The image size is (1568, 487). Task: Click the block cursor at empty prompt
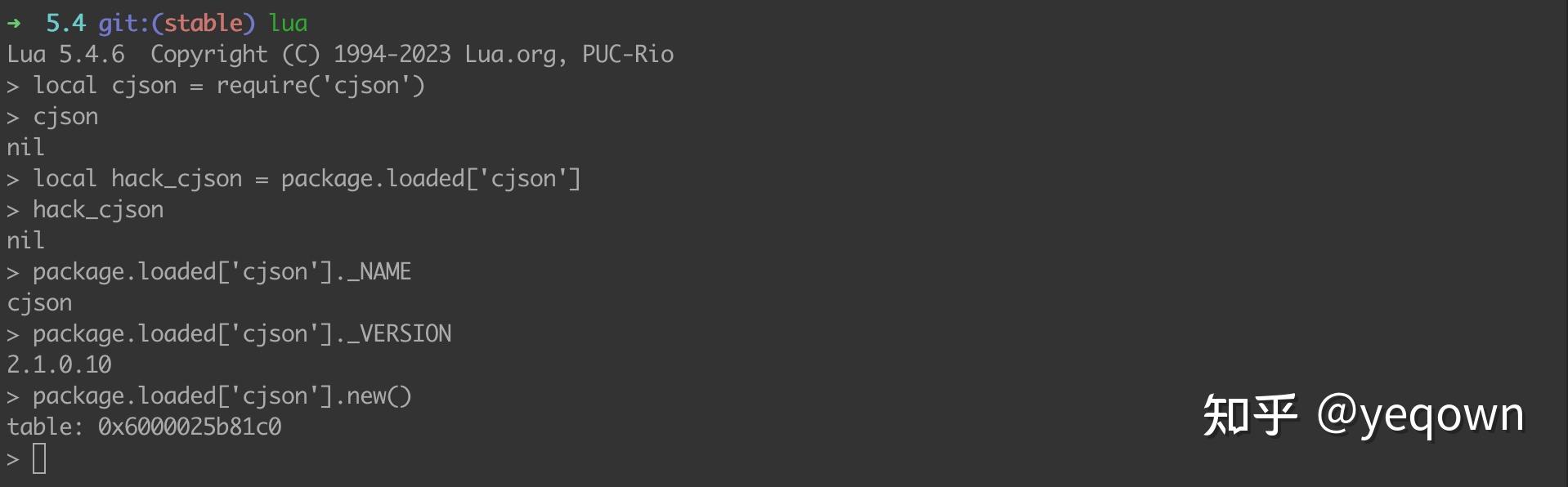point(39,458)
